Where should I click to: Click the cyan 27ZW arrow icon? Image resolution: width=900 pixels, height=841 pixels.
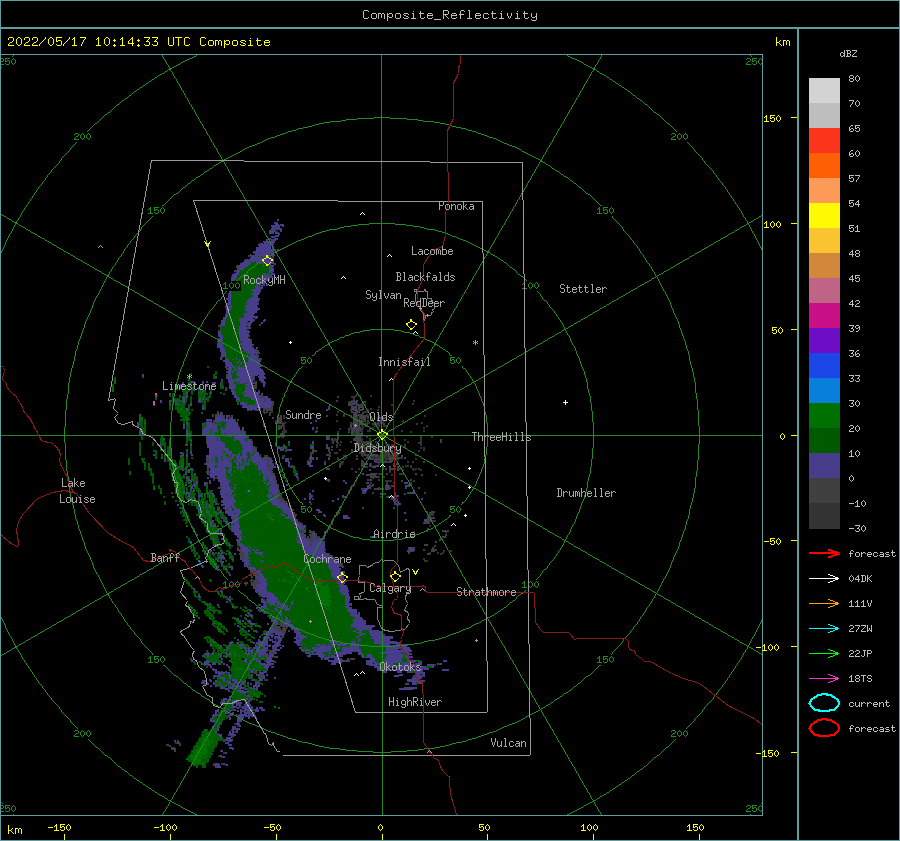click(824, 629)
